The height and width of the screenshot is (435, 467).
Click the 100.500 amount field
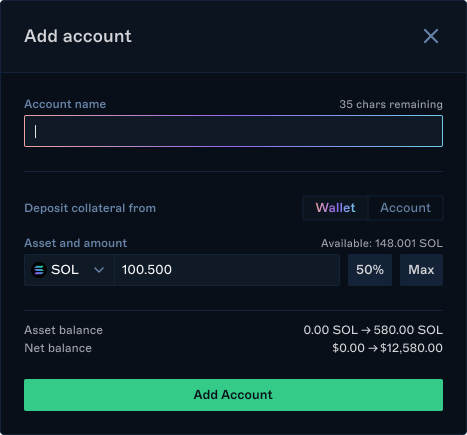[227, 270]
